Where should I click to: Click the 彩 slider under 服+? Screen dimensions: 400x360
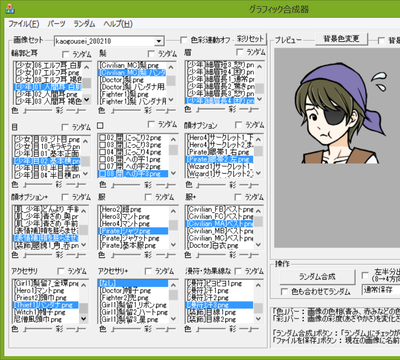click(250, 255)
